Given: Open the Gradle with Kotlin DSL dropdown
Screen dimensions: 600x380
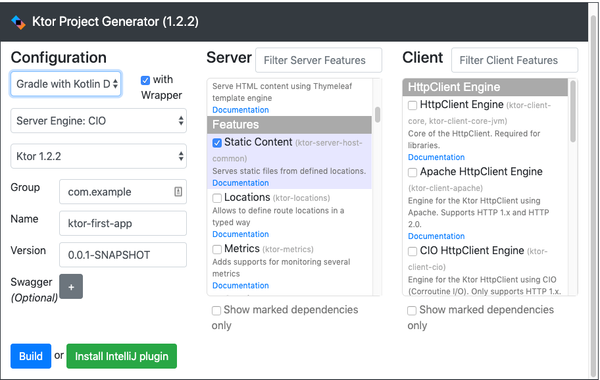Looking at the screenshot, I should coord(66,84).
